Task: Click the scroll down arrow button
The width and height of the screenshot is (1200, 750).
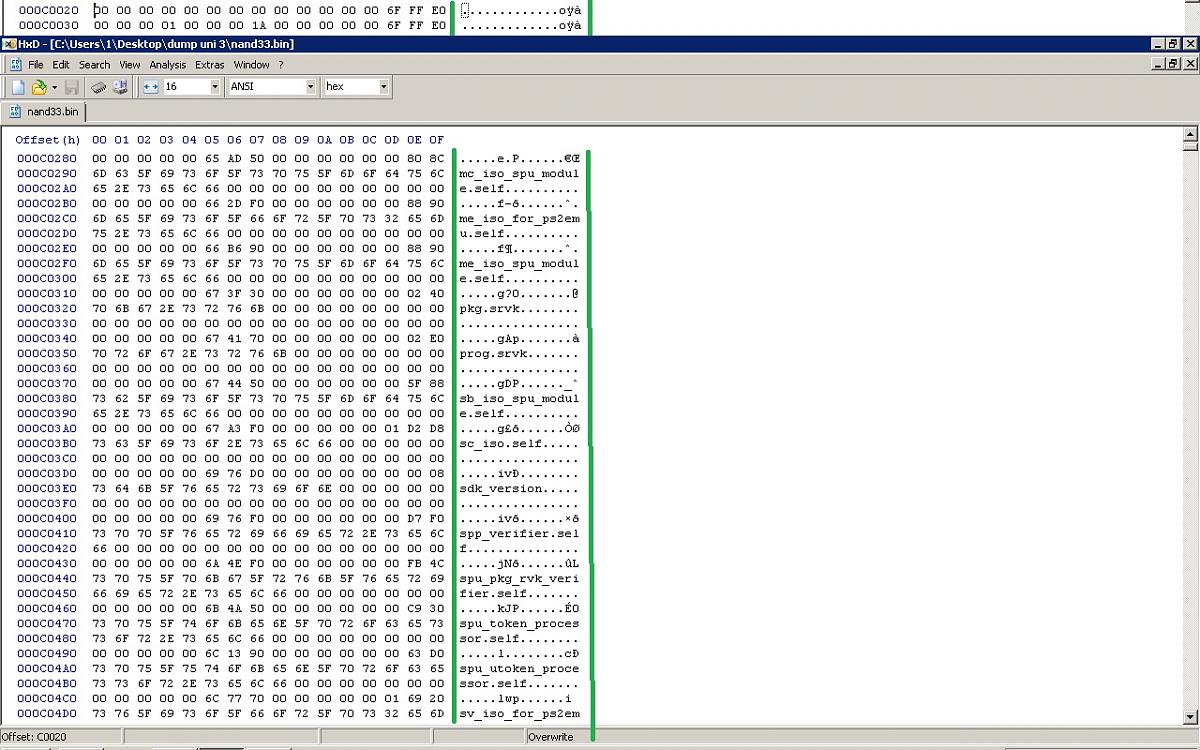Action: pyautogui.click(x=1190, y=716)
